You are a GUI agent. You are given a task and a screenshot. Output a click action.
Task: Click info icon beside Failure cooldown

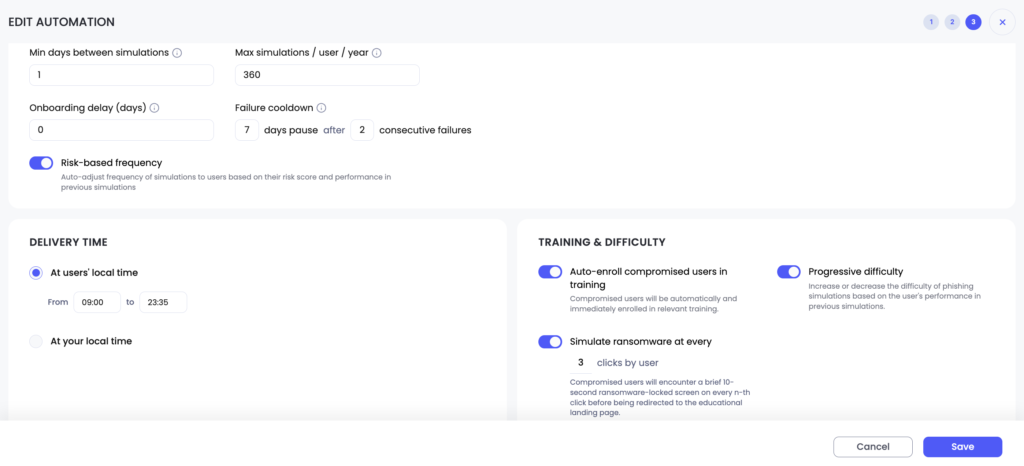tap(321, 108)
